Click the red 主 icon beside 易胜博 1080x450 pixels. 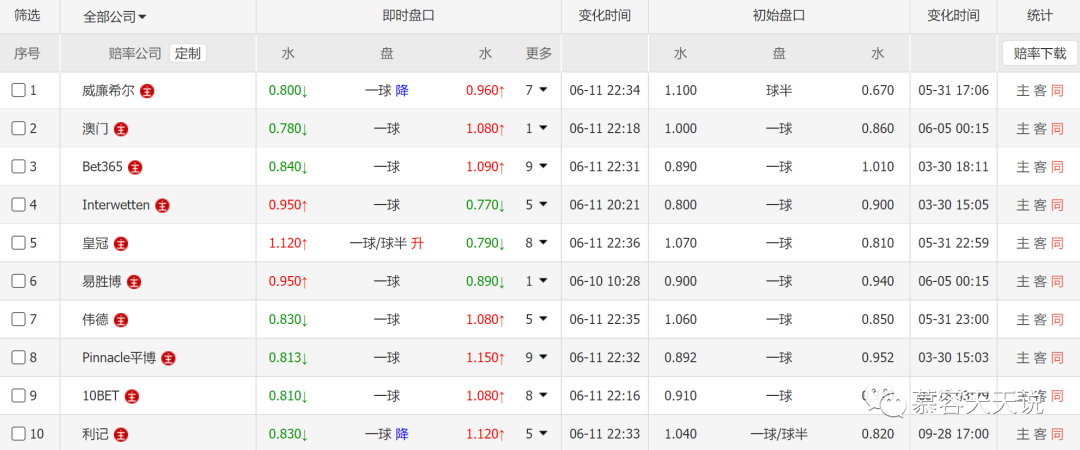(x=134, y=281)
